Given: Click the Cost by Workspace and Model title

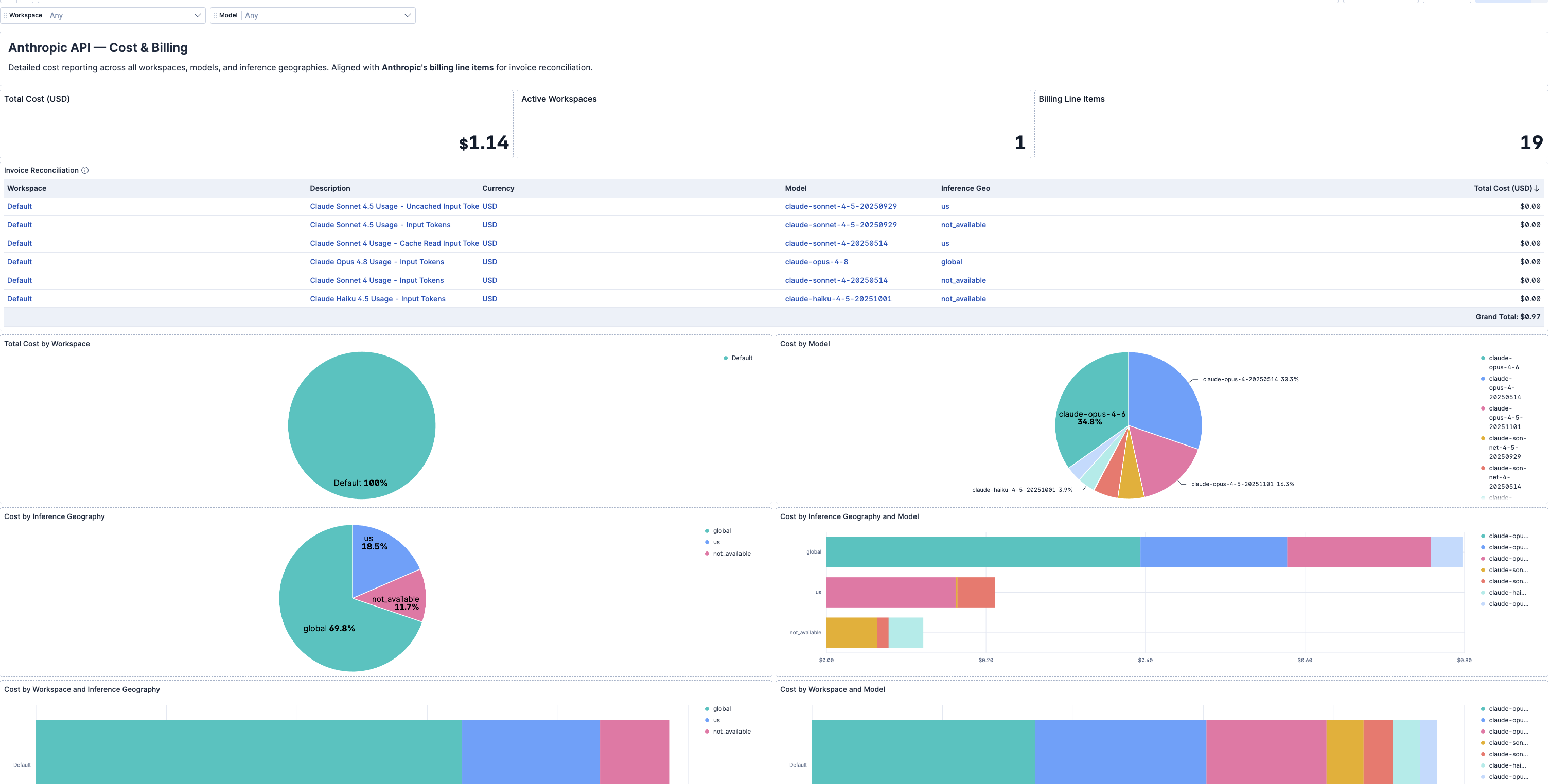Looking at the screenshot, I should 832,689.
